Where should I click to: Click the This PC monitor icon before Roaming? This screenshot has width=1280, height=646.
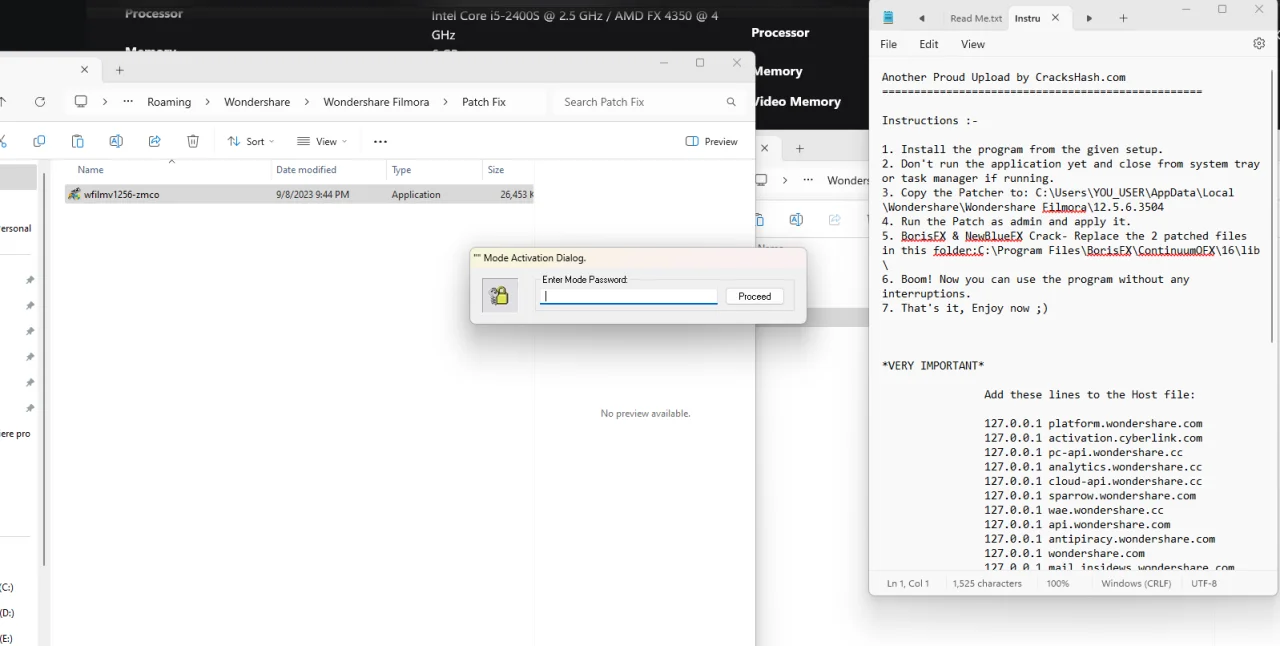tap(81, 102)
